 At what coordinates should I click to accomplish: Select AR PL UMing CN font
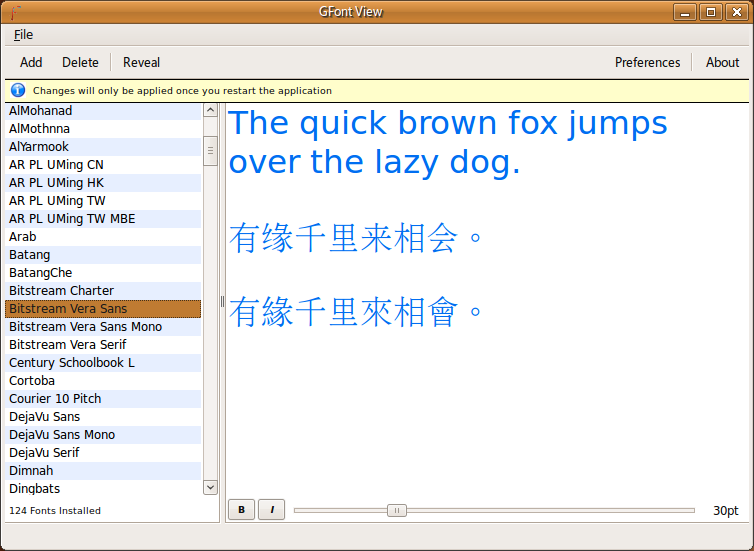click(x=103, y=165)
